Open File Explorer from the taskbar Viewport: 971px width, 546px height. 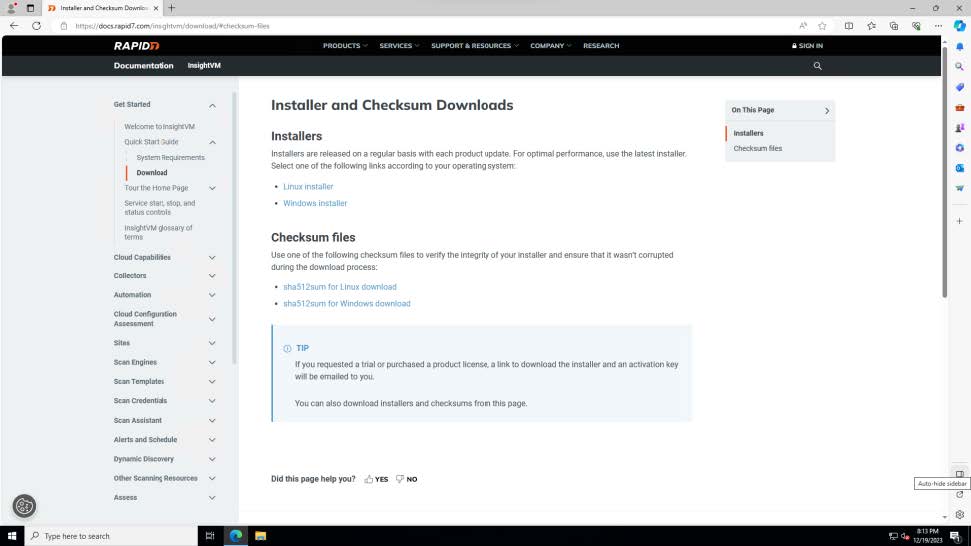pos(261,536)
